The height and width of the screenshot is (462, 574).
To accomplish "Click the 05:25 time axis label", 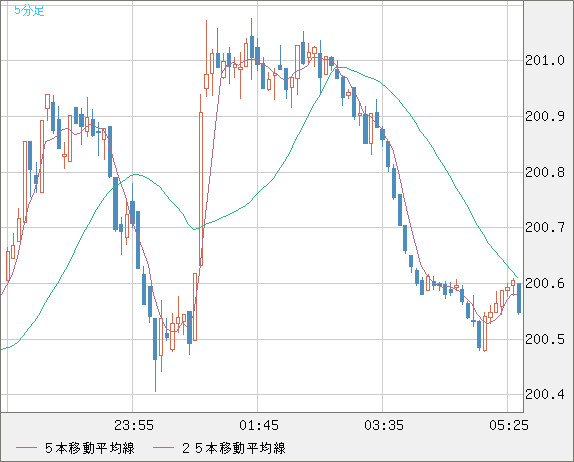I will (509, 425).
